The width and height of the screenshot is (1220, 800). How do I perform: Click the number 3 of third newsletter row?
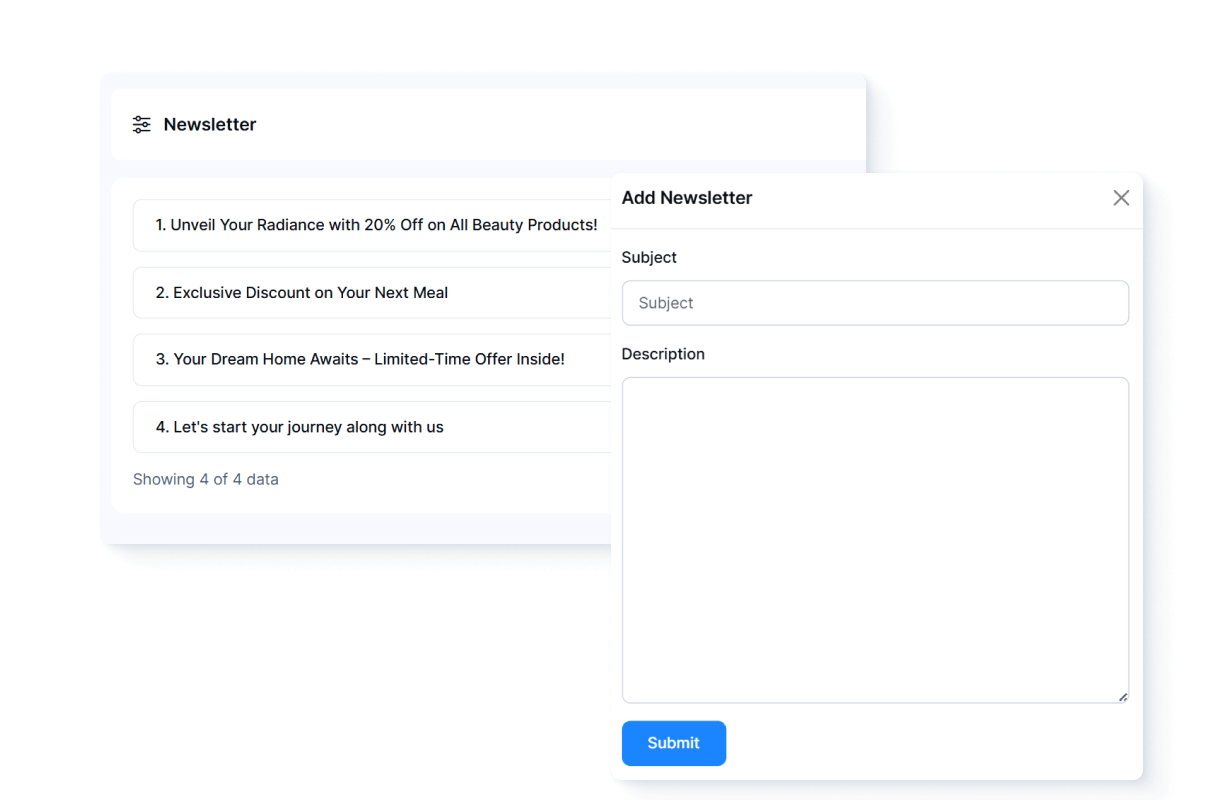(161, 359)
